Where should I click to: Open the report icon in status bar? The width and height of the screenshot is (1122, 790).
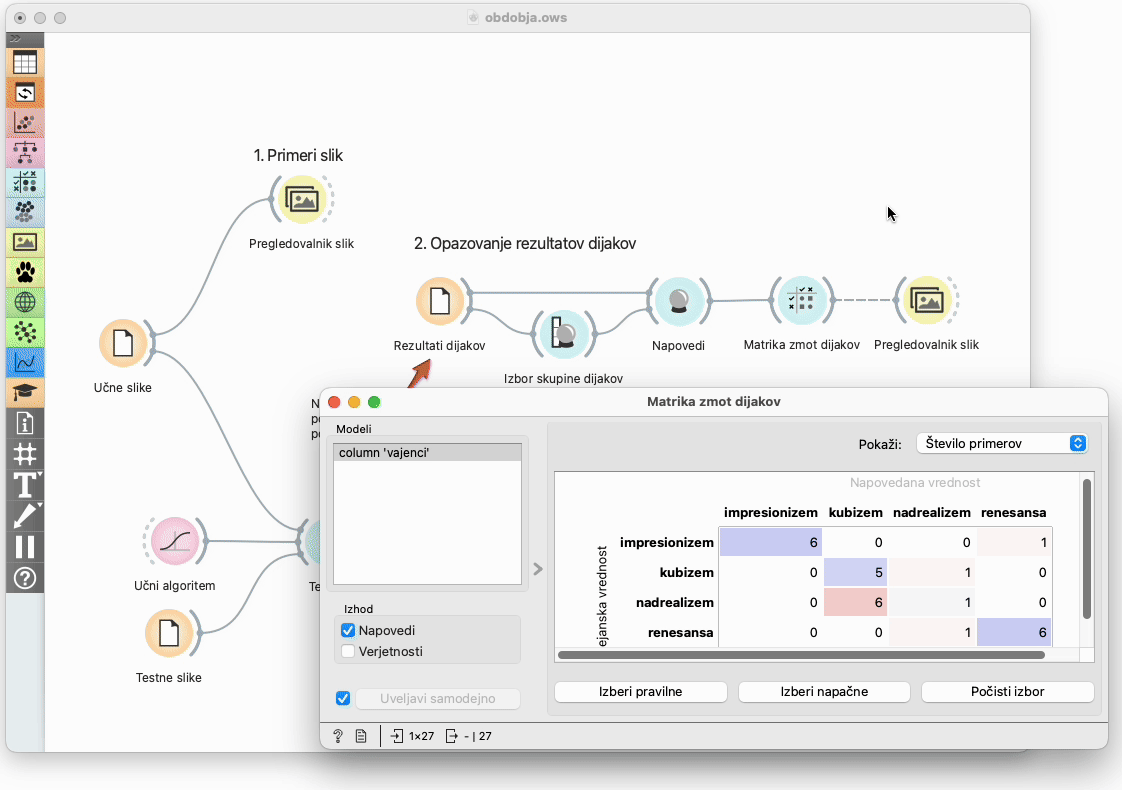[361, 736]
